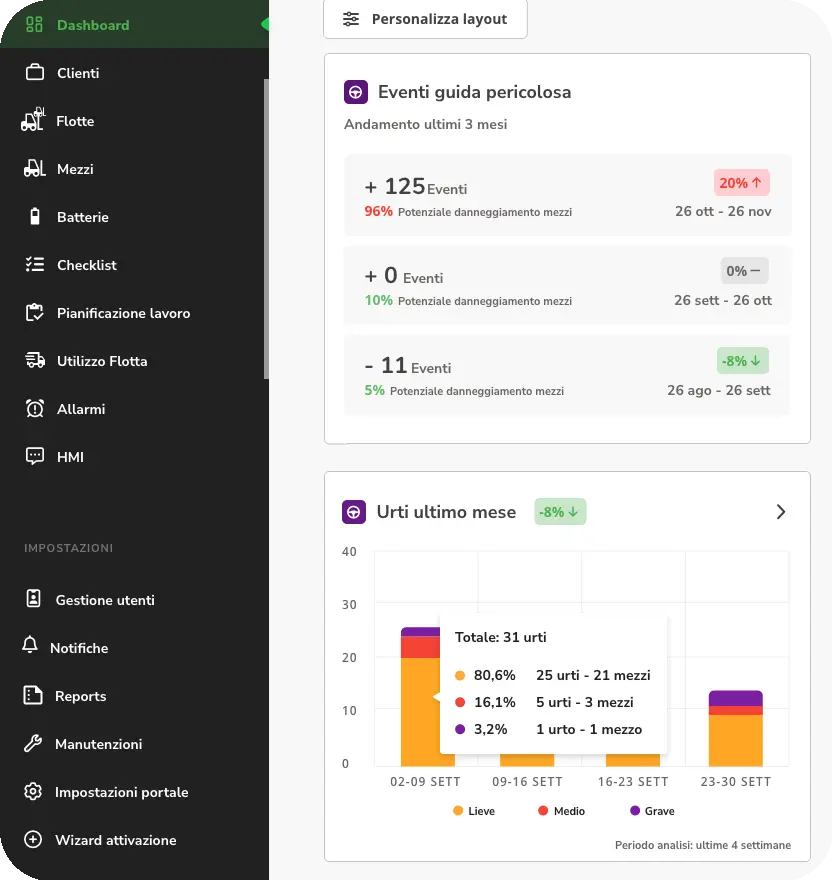Toggle the Lieve legend series
832x880 pixels.
click(473, 811)
